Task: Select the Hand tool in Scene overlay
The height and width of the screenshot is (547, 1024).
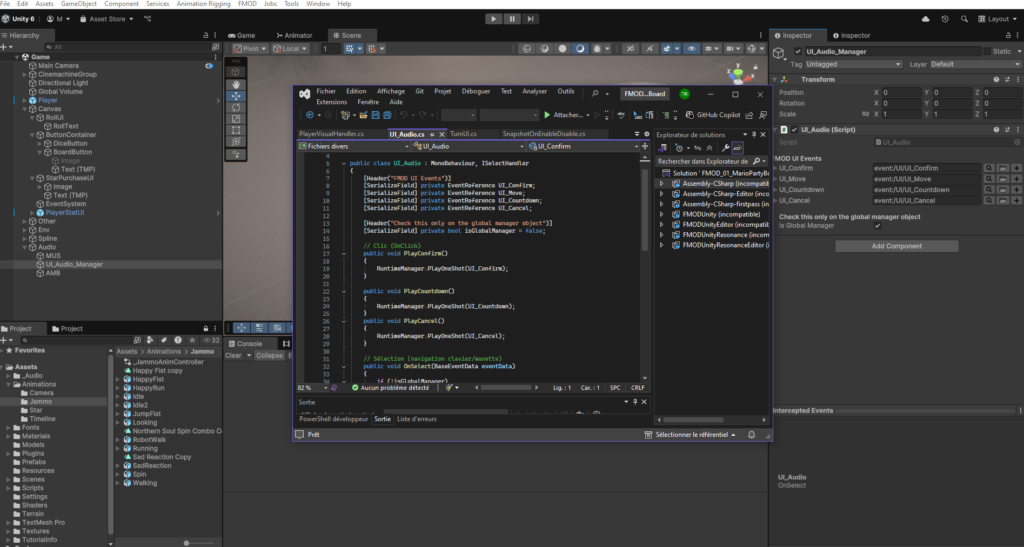Action: pyautogui.click(x=235, y=83)
